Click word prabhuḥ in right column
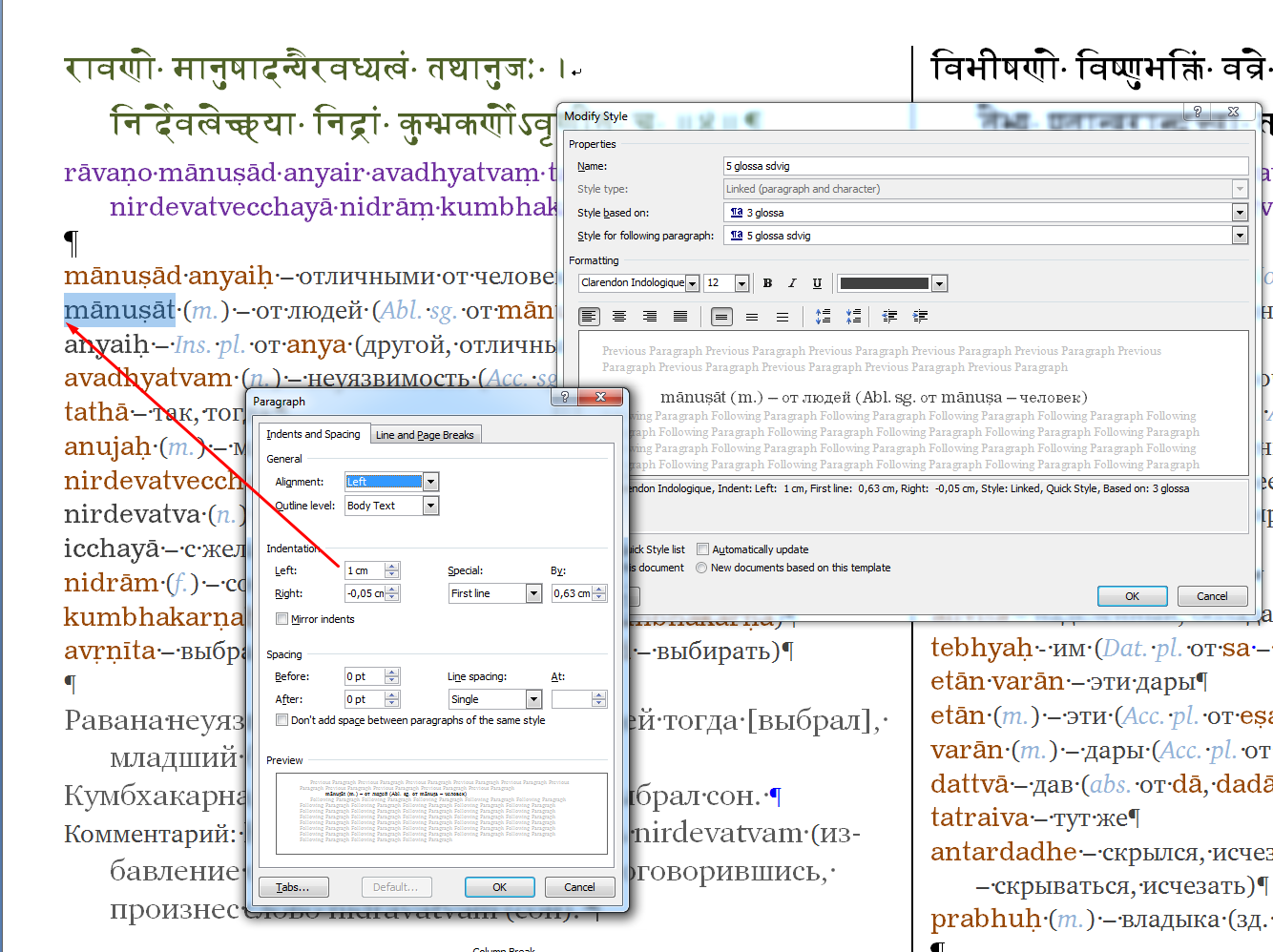Image resolution: width=1273 pixels, height=952 pixels. pos(985,920)
